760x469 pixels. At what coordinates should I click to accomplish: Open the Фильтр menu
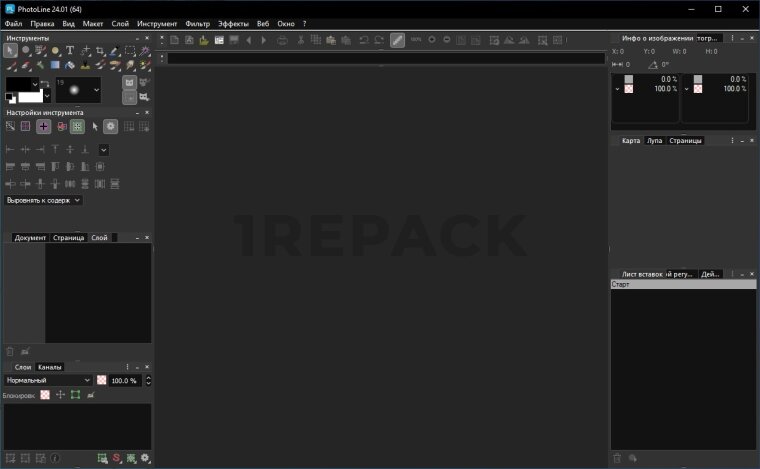[197, 22]
